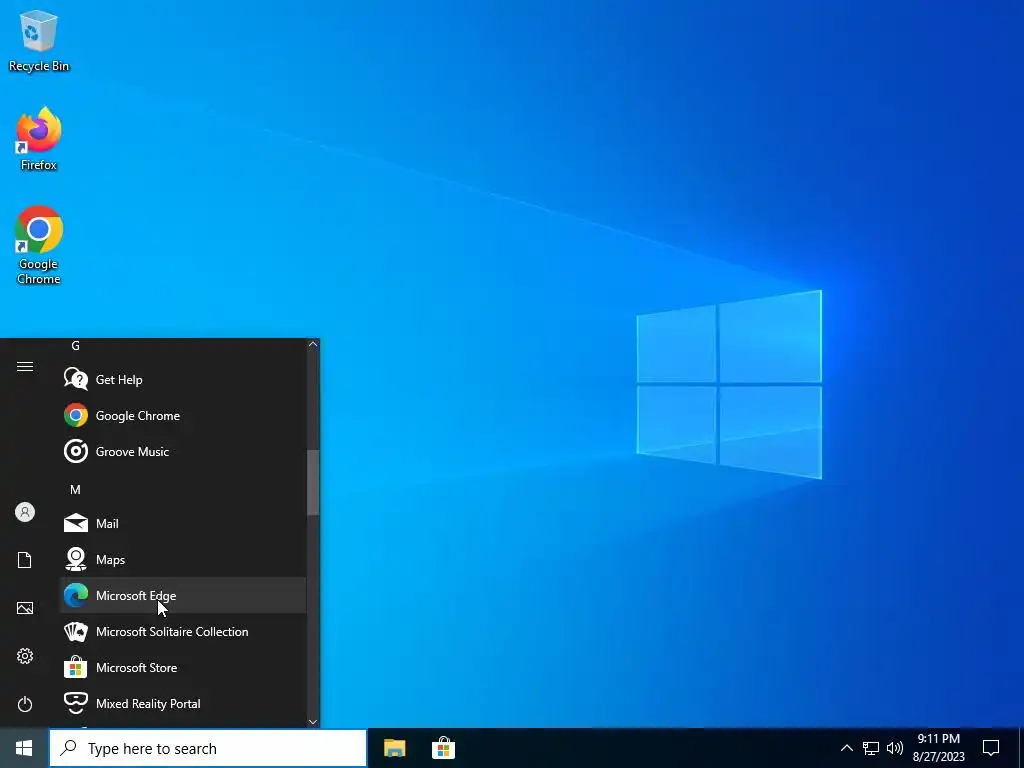Screen dimensions: 1024x768
Task: Click the app list scrollbar thumb
Action: (x=313, y=483)
